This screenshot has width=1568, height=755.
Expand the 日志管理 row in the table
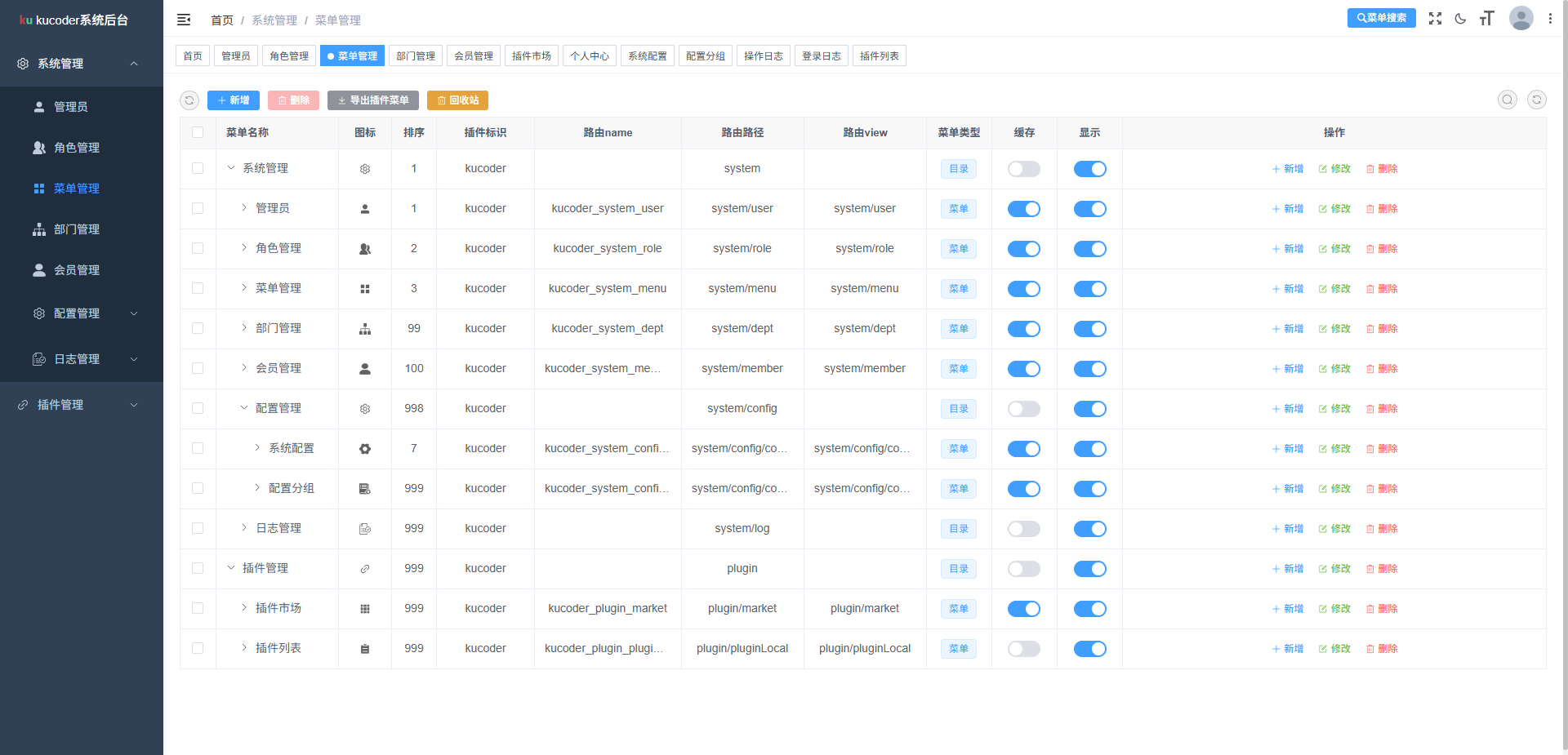click(x=244, y=528)
